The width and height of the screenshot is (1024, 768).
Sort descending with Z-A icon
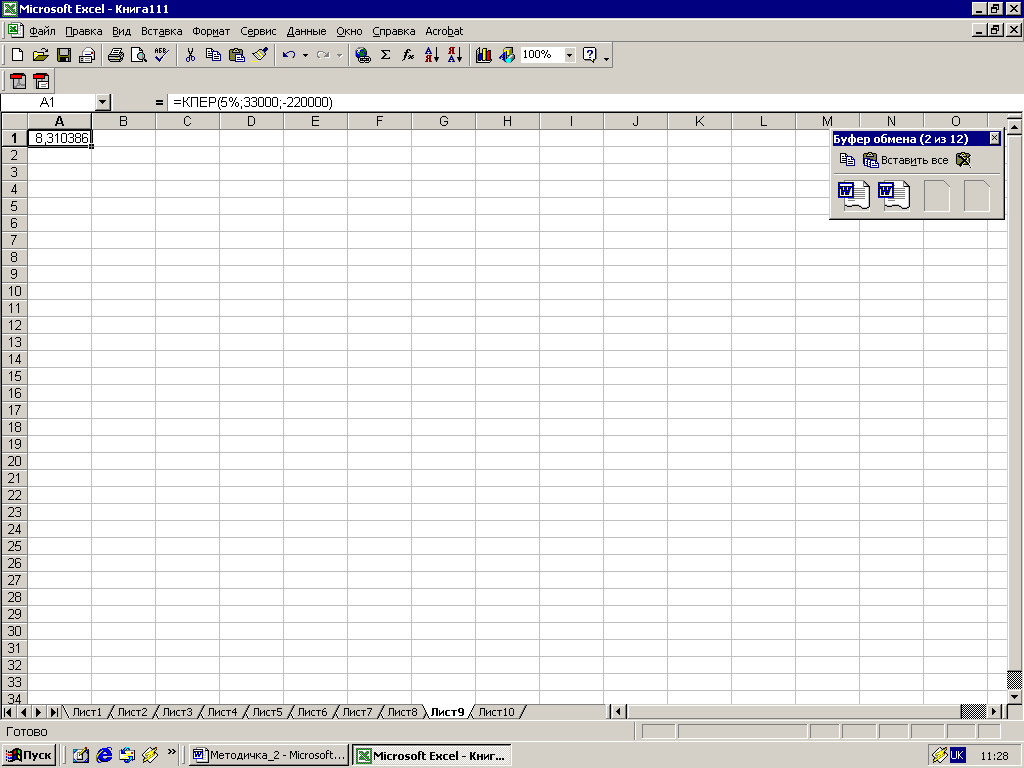(455, 56)
